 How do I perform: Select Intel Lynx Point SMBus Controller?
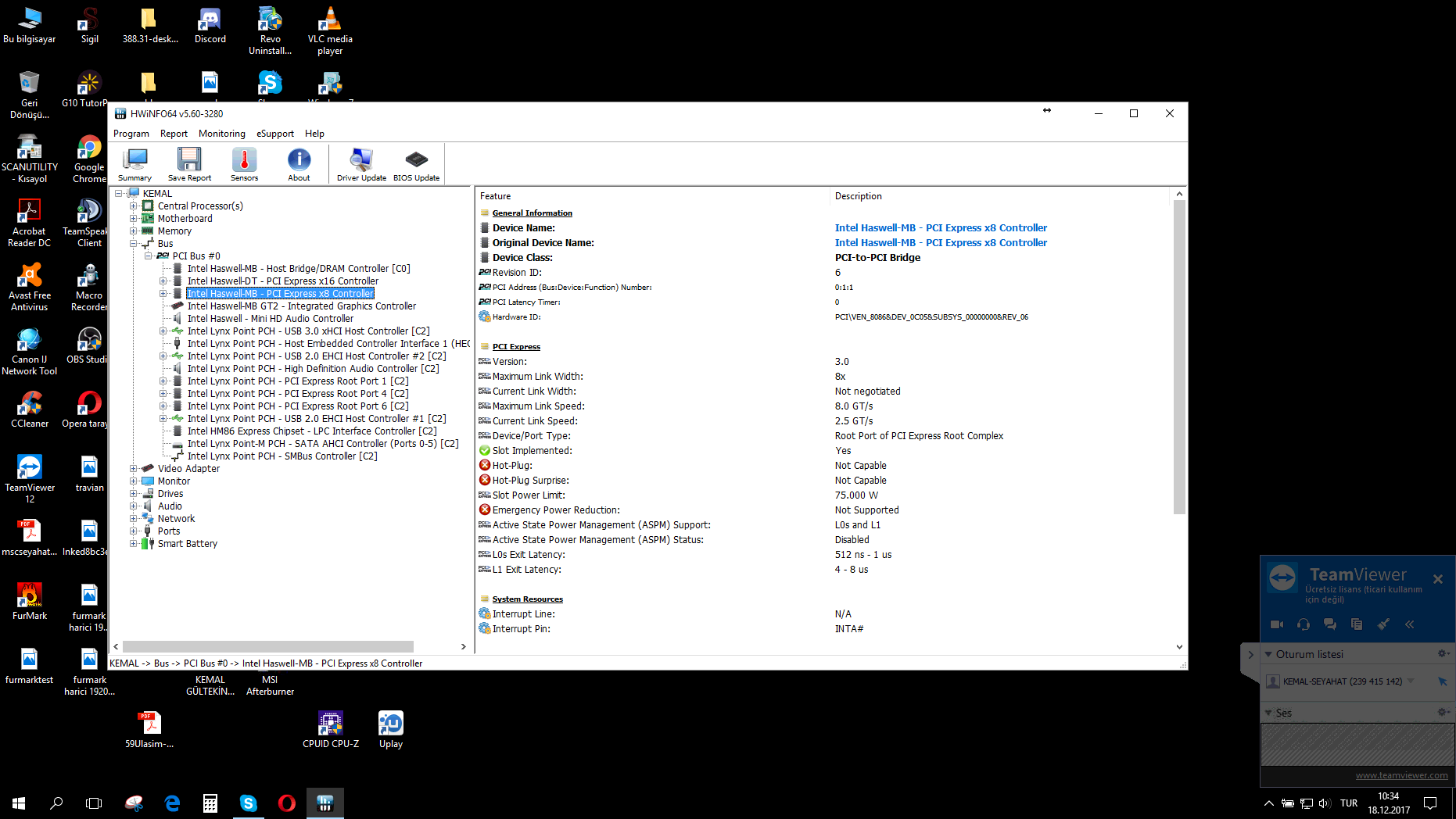point(282,456)
